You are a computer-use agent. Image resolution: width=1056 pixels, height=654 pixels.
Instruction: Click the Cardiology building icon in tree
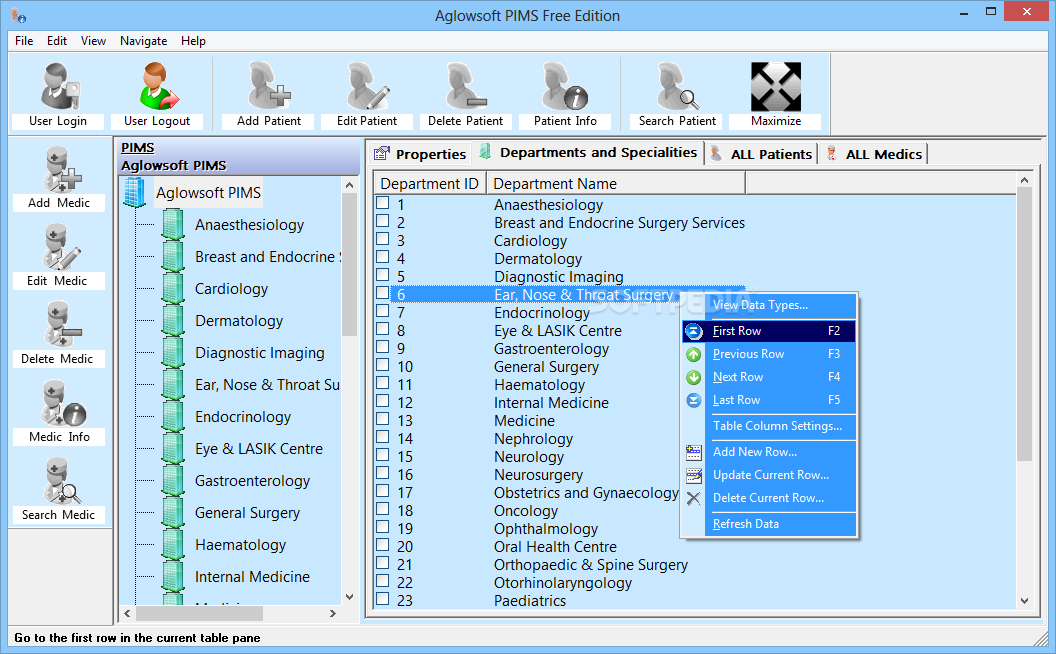click(173, 288)
